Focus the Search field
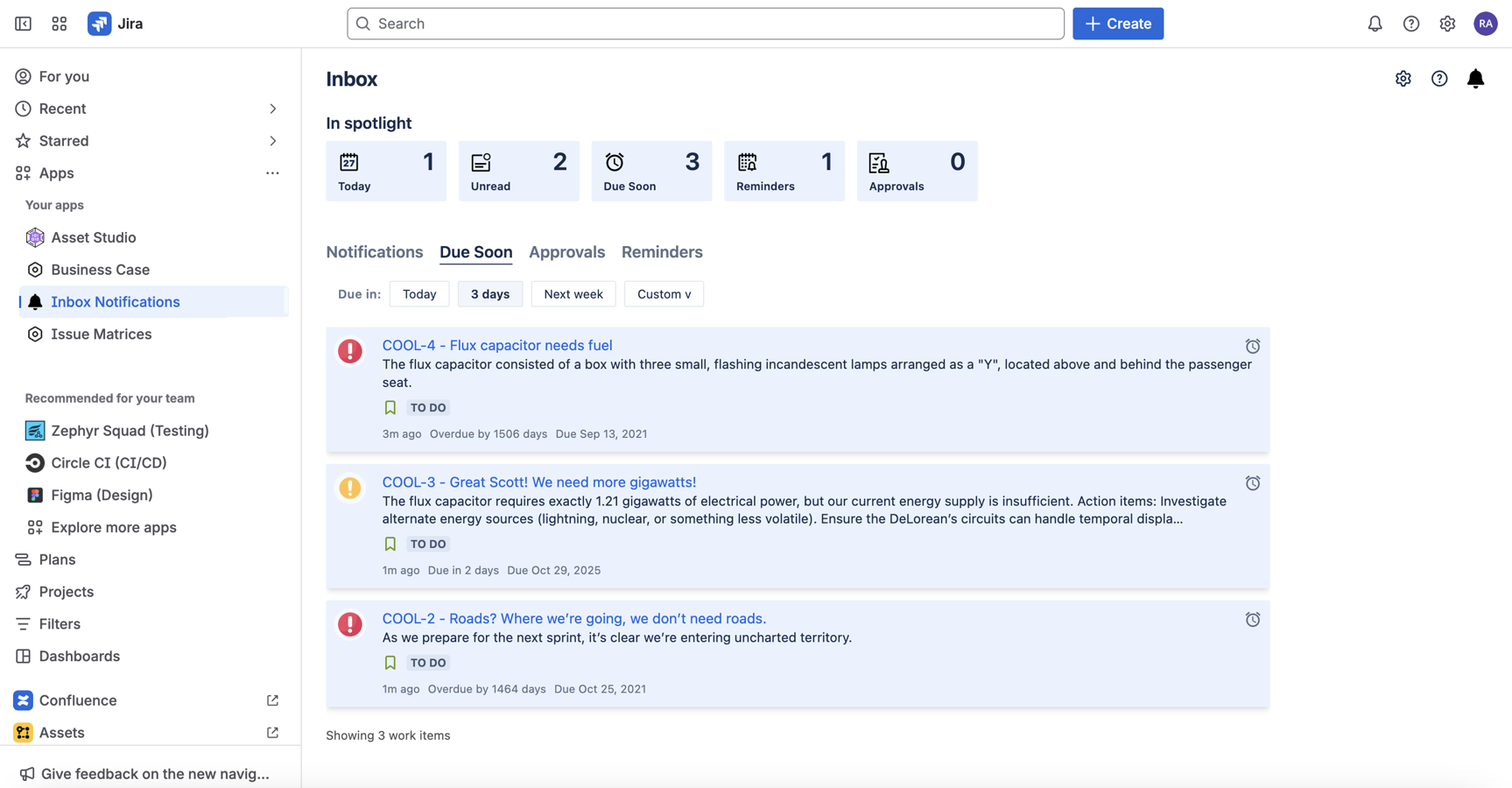 pos(706,24)
